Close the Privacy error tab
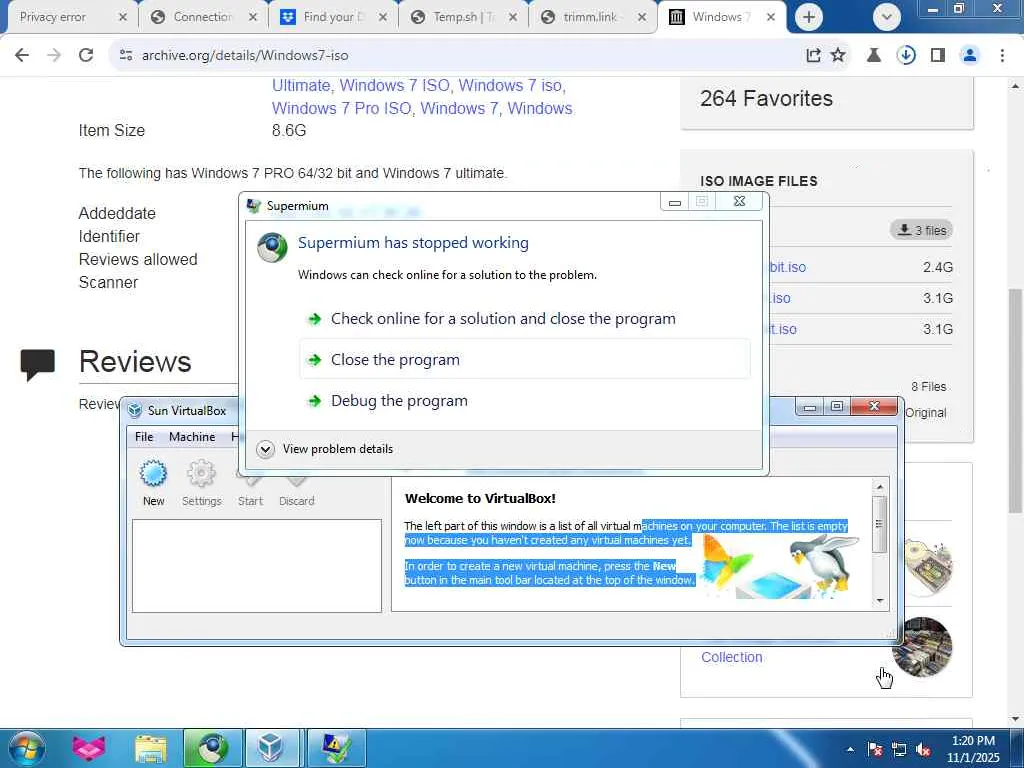Screen dimensions: 1024x768 (x=122, y=17)
